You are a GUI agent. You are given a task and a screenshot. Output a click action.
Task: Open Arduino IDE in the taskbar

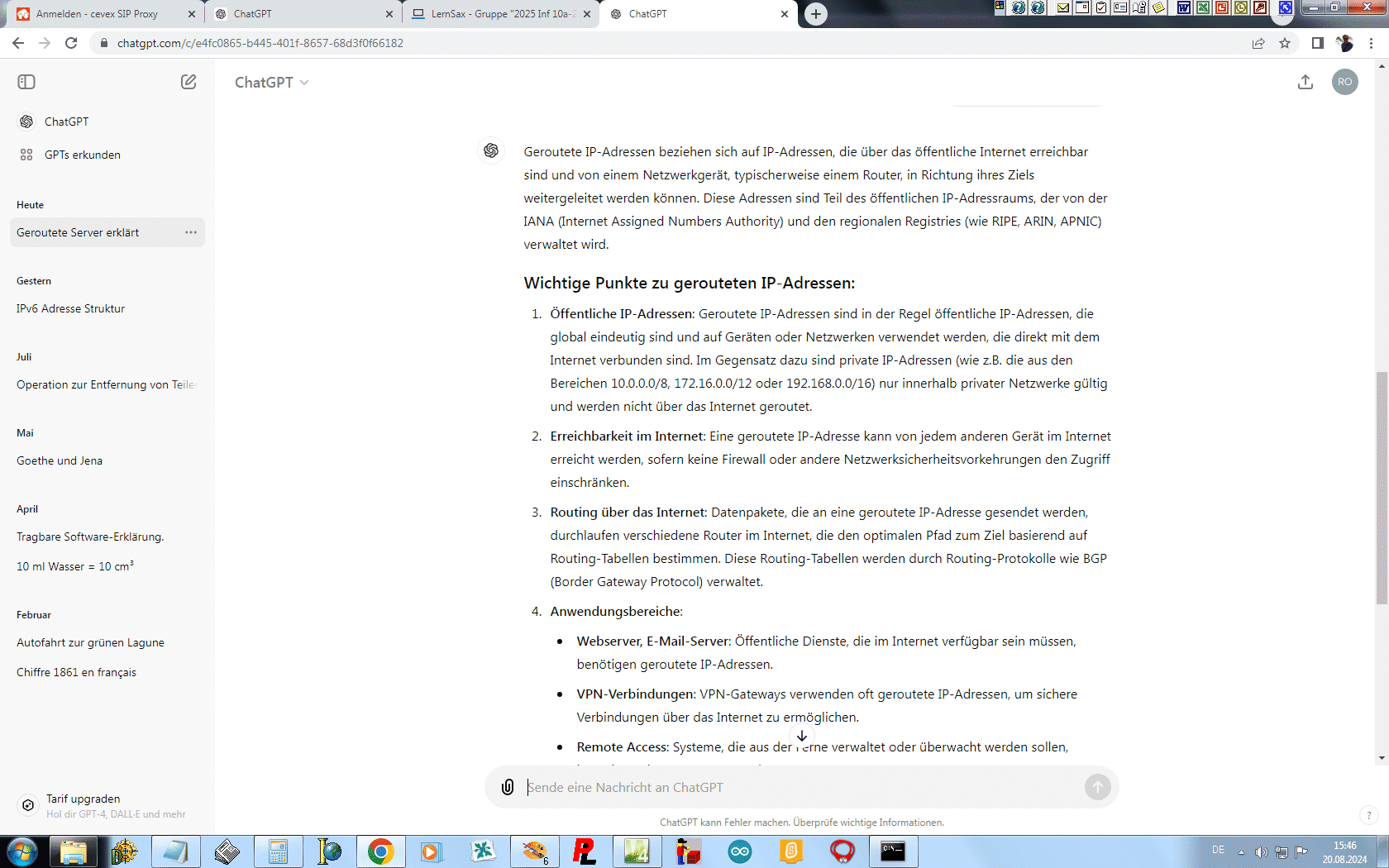click(740, 851)
